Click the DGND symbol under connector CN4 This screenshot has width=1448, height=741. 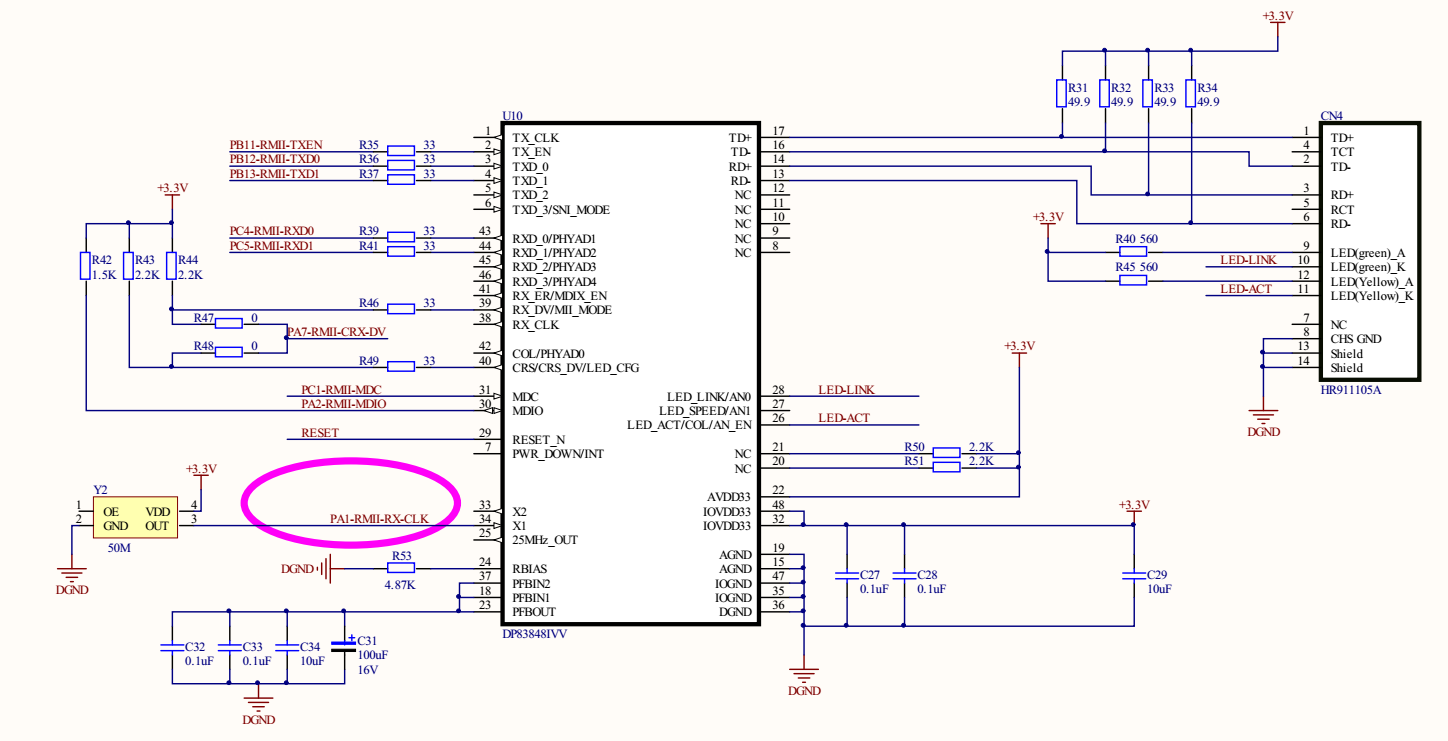tap(1263, 413)
